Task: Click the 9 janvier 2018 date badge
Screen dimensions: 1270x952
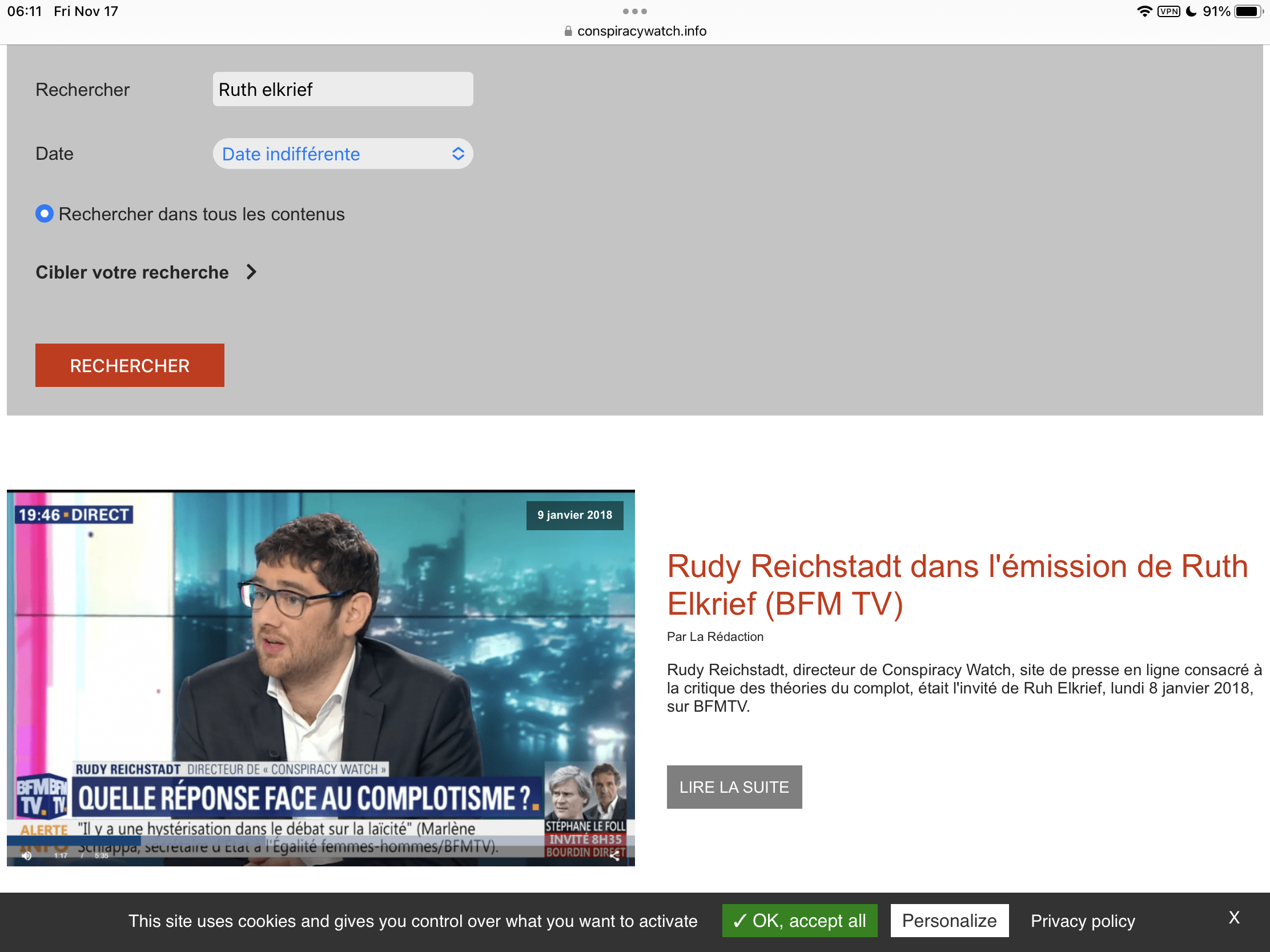Action: pos(574,515)
